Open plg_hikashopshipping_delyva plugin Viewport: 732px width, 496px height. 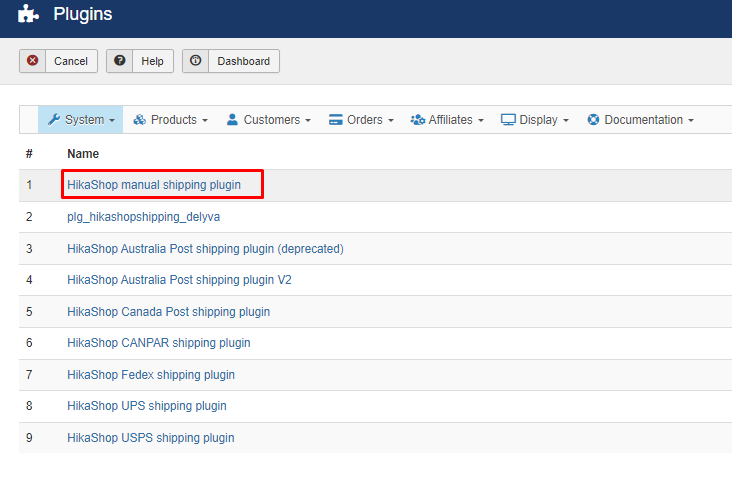pyautogui.click(x=143, y=217)
